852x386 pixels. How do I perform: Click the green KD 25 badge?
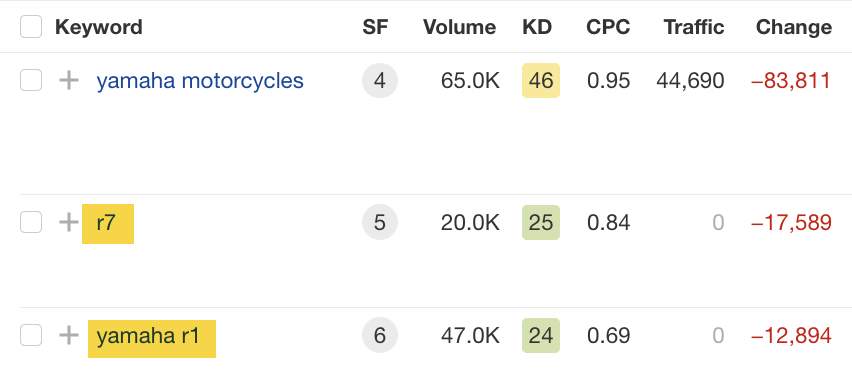[x=541, y=222]
